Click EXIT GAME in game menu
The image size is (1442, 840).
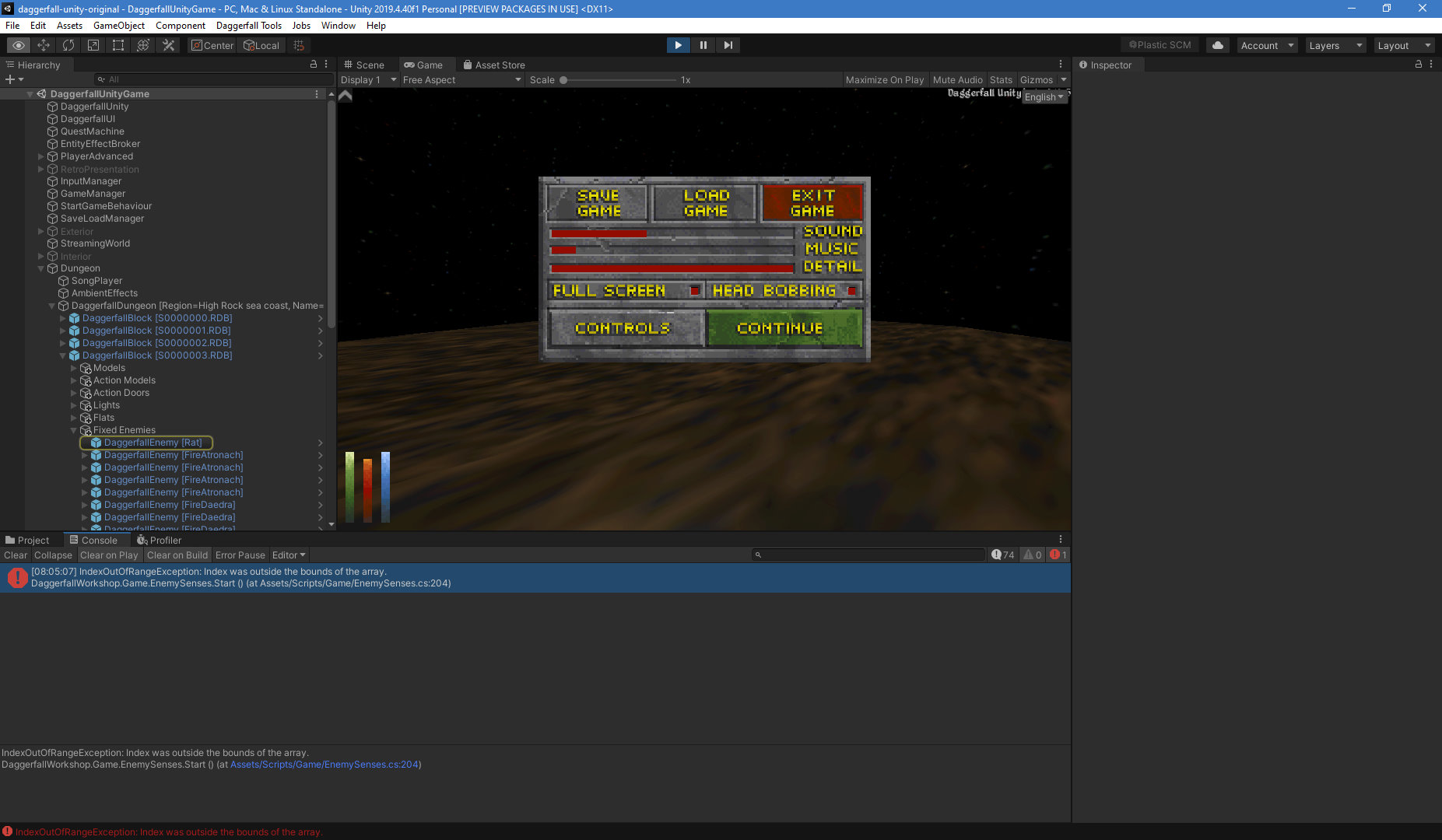tap(812, 203)
